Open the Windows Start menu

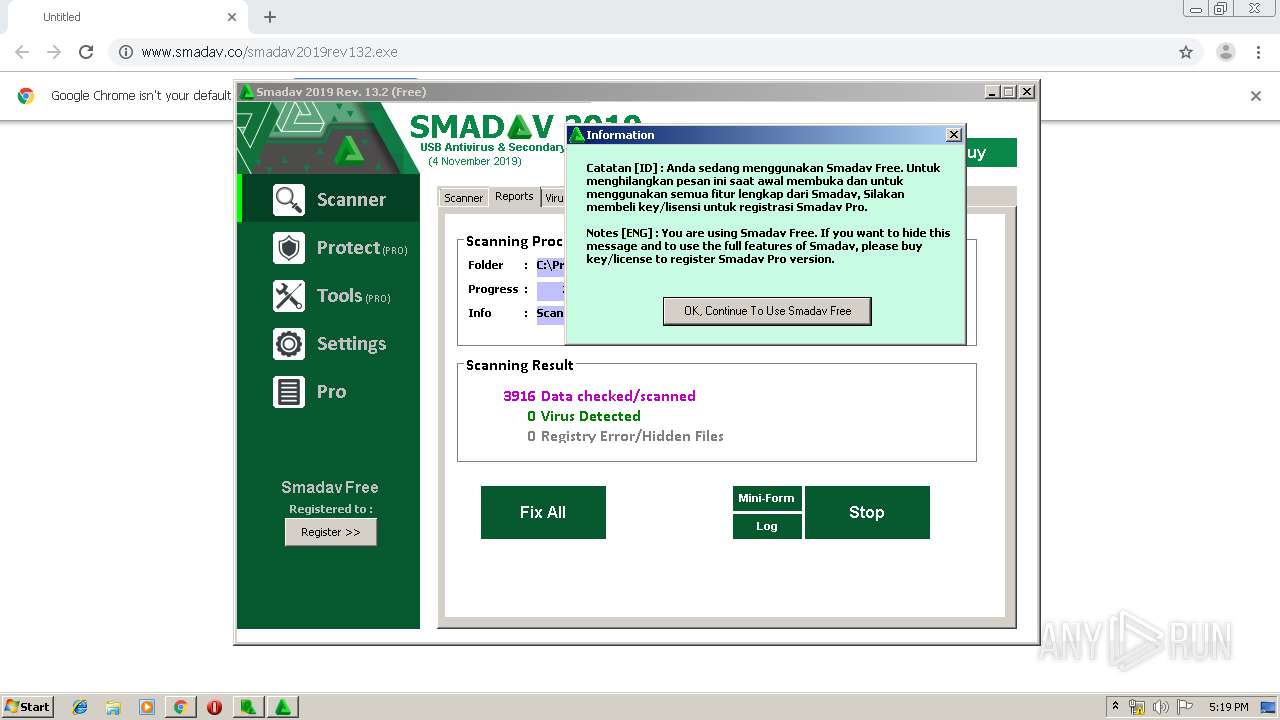[x=28, y=706]
